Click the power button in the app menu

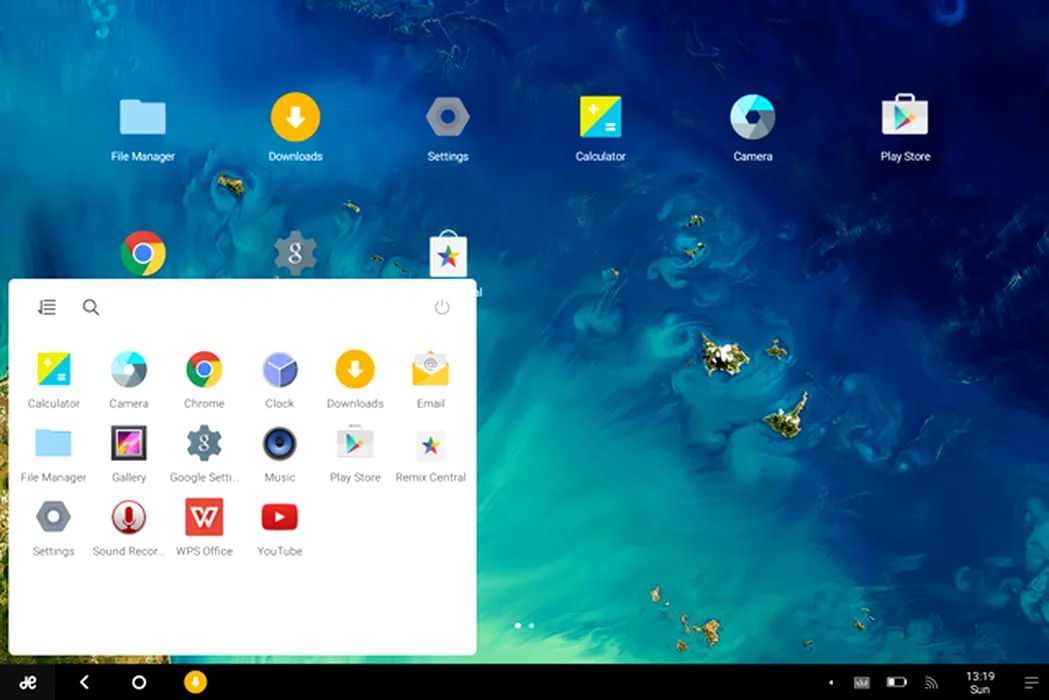coord(442,307)
